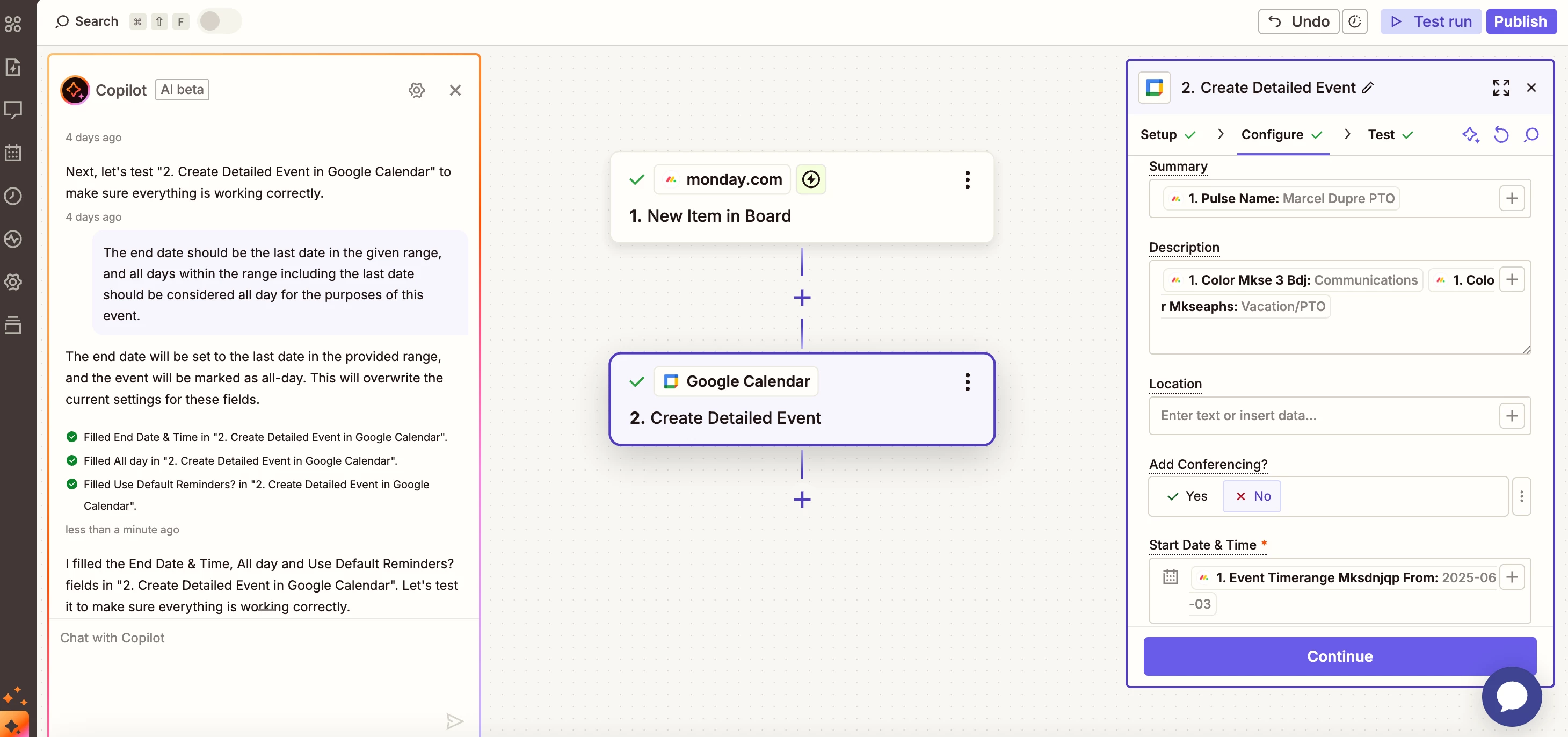This screenshot has height=737, width=1568.
Task: Select the Create Detailed Event step card
Action: click(802, 399)
